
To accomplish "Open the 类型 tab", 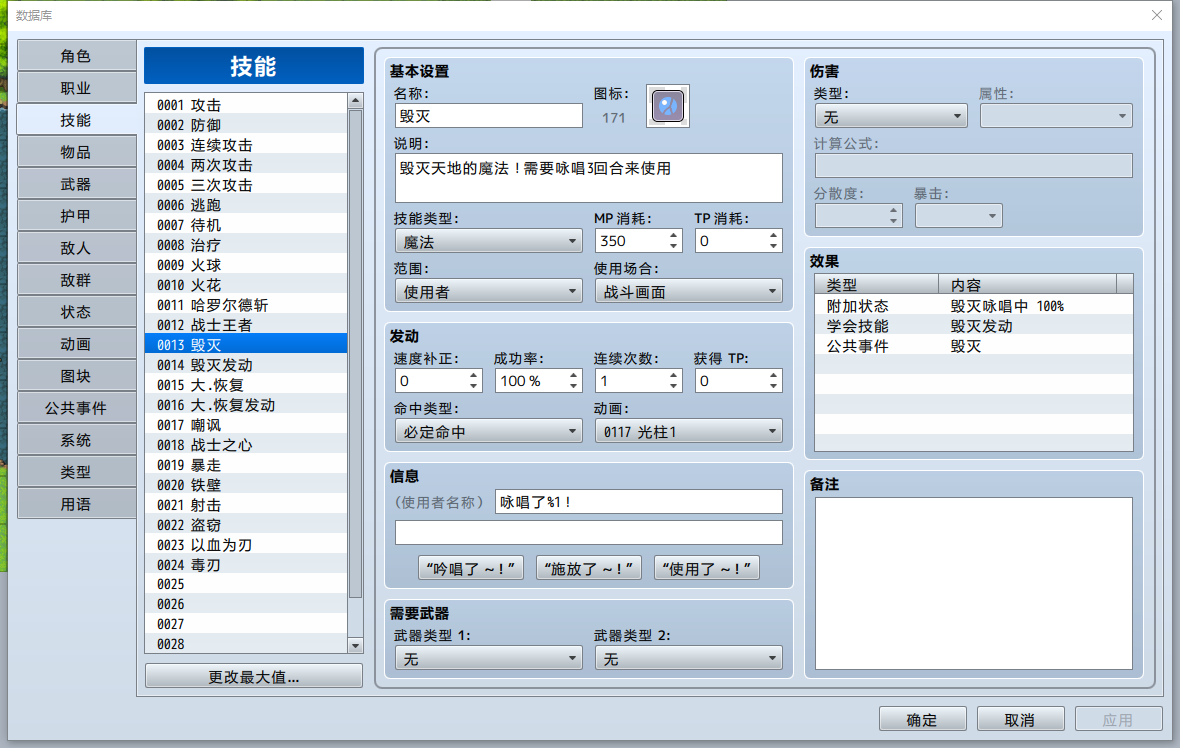I will tap(76, 472).
